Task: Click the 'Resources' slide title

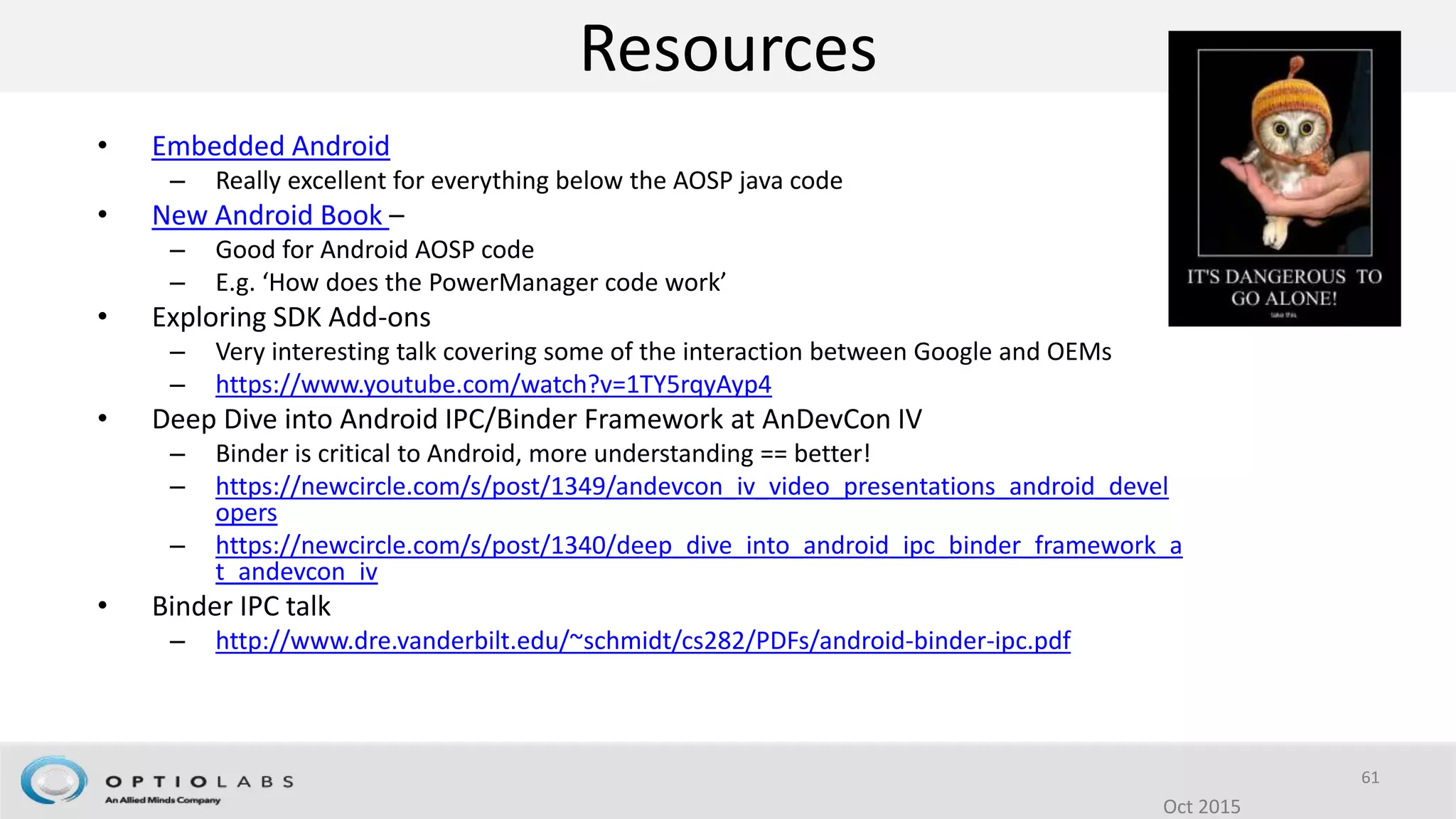Action: (728, 48)
